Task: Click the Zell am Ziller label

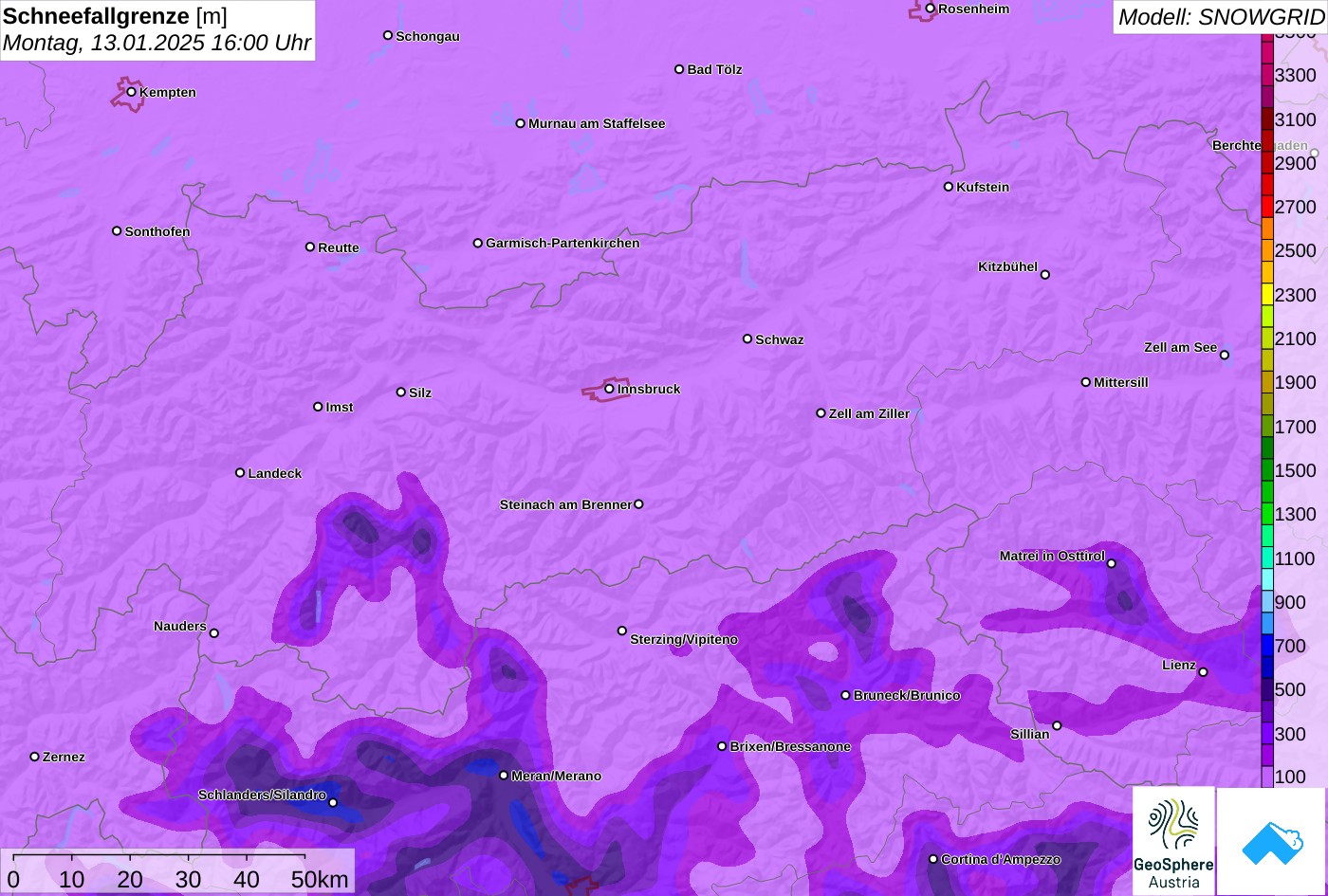Action: pyautogui.click(x=869, y=413)
